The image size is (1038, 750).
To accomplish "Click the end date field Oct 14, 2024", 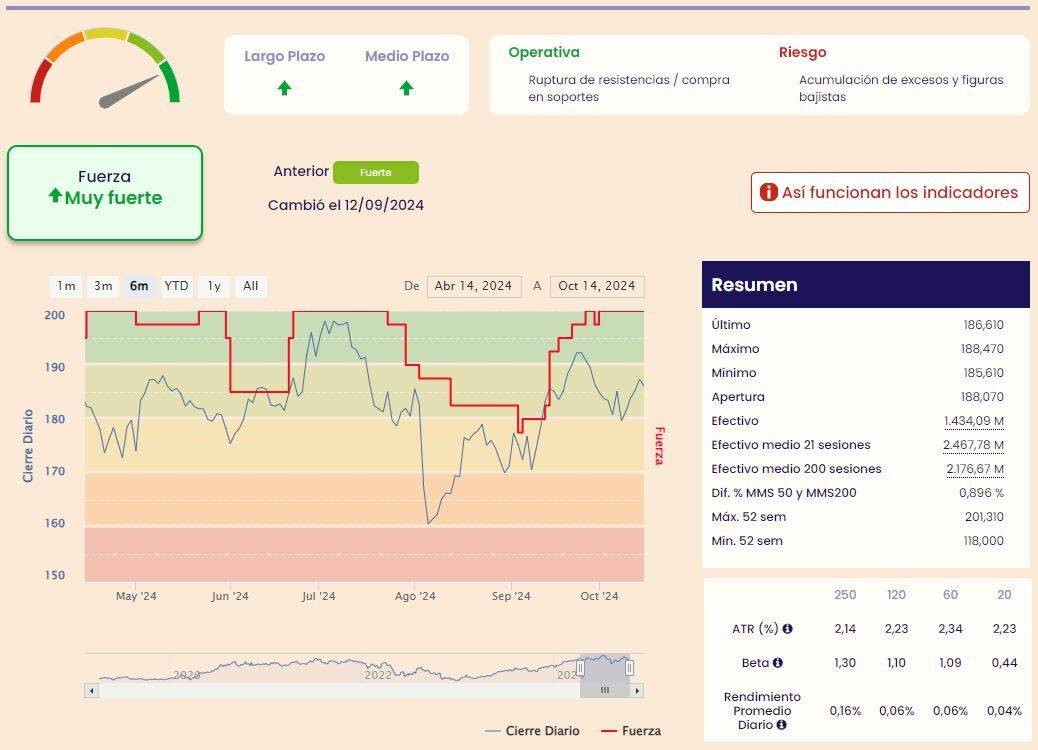I will click(597, 286).
